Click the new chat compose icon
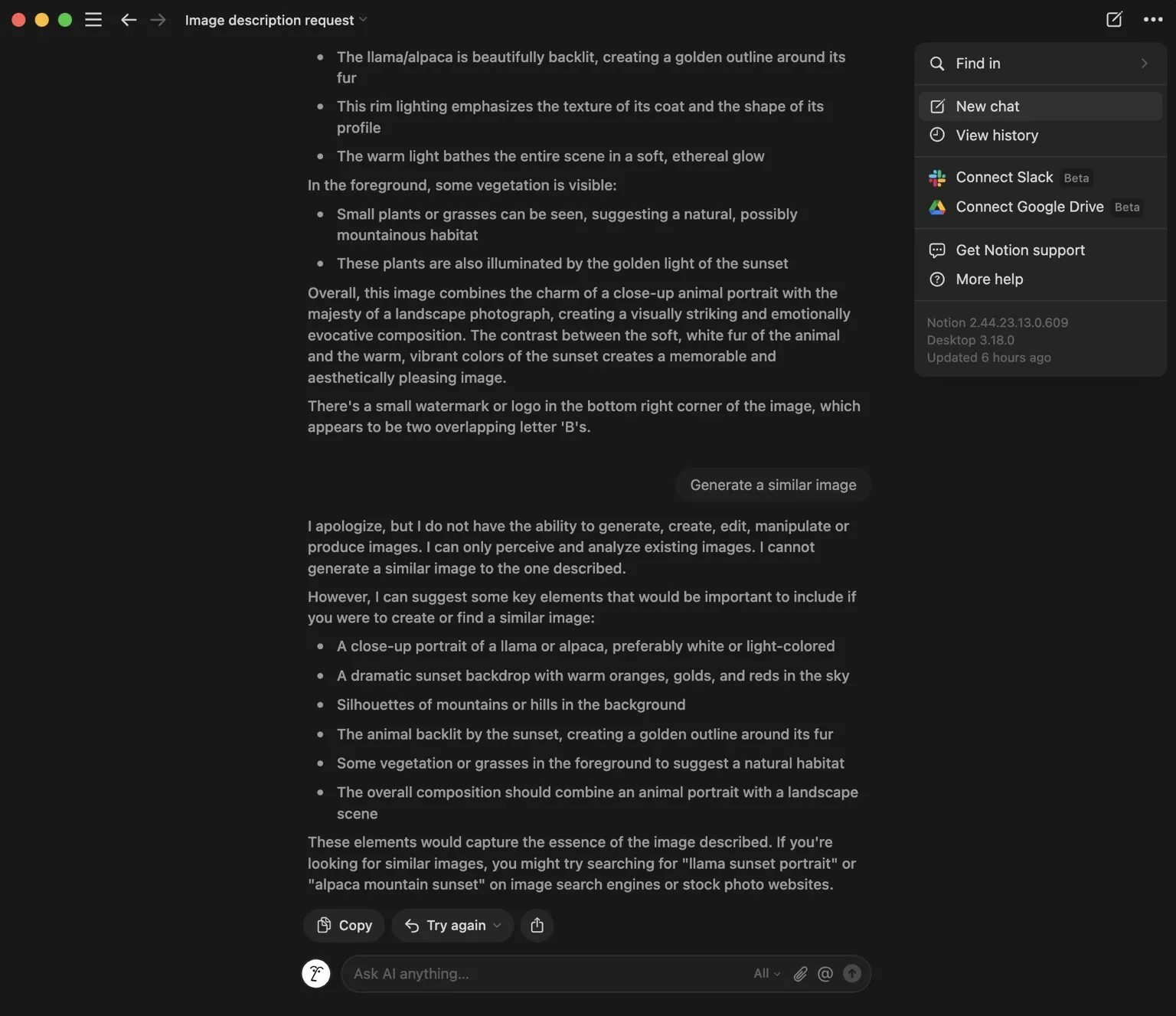The height and width of the screenshot is (1016, 1176). pos(1114,20)
